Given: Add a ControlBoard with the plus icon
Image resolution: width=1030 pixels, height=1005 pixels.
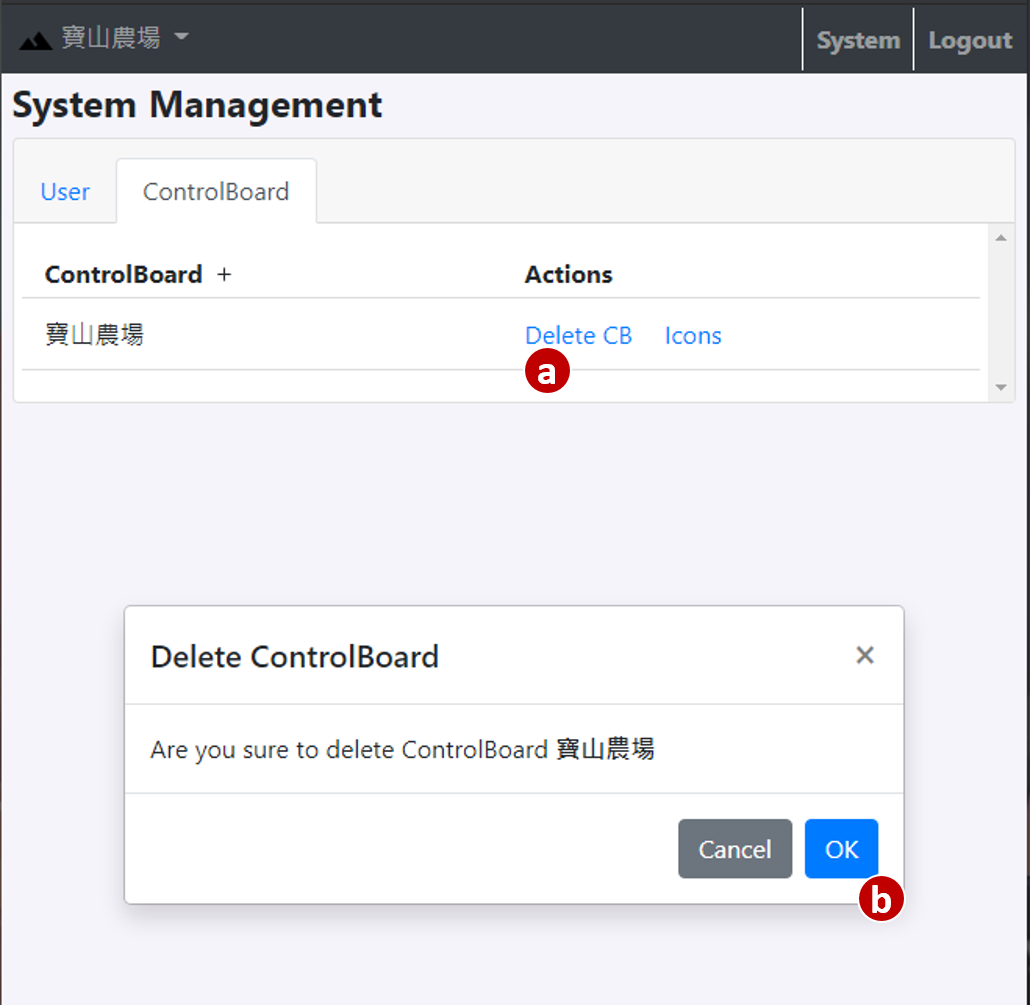Looking at the screenshot, I should pos(224,274).
